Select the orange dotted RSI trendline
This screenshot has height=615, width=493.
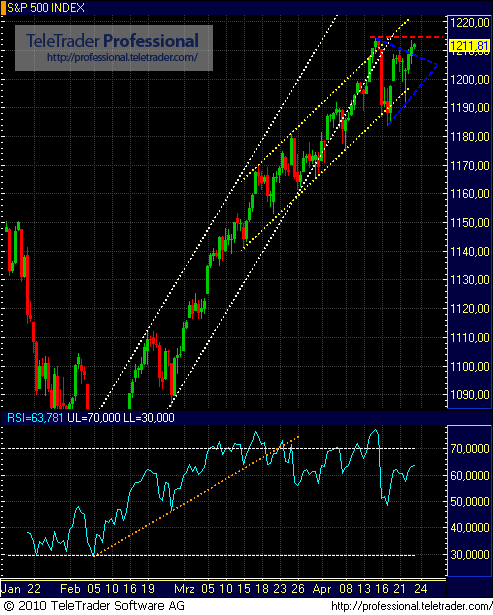[x=197, y=495]
